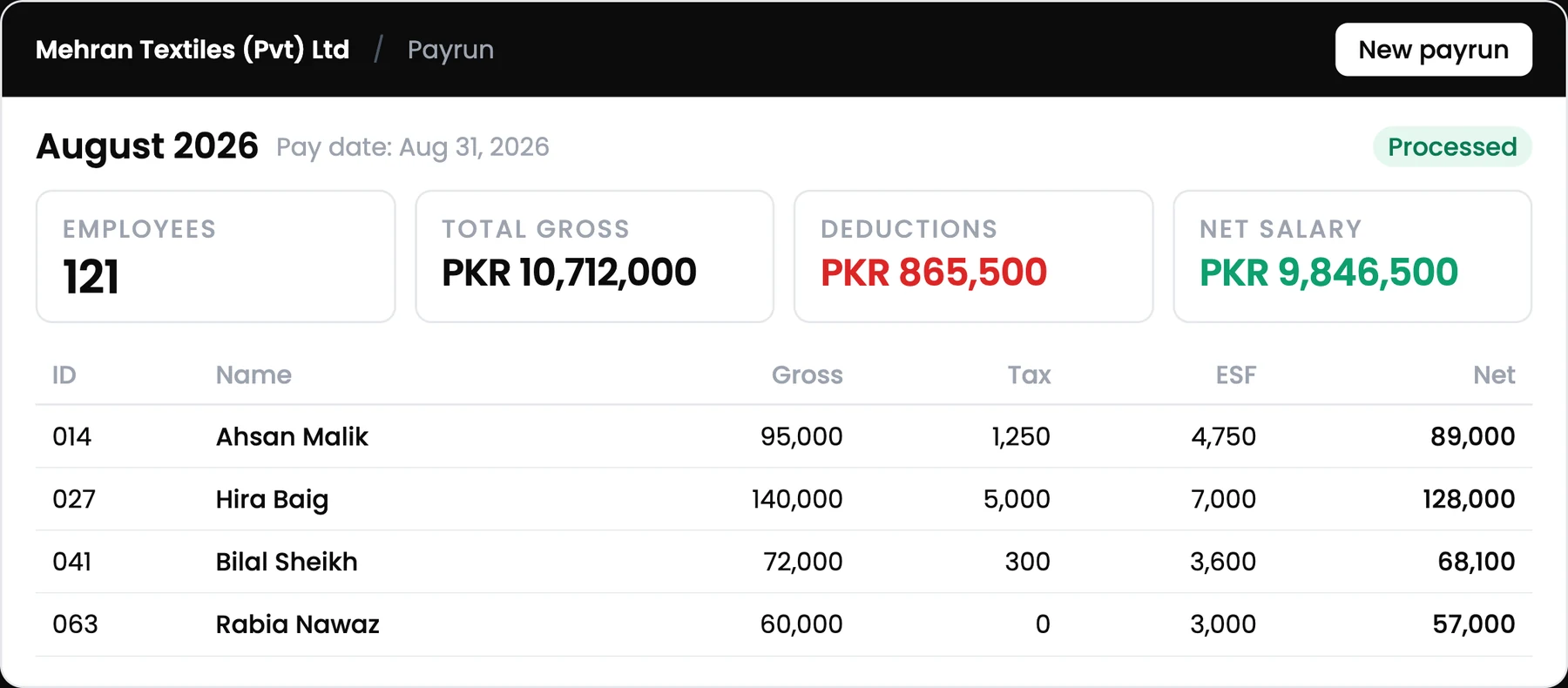Select the Payrun breadcrumb item
Image resolution: width=1568 pixels, height=688 pixels.
450,50
